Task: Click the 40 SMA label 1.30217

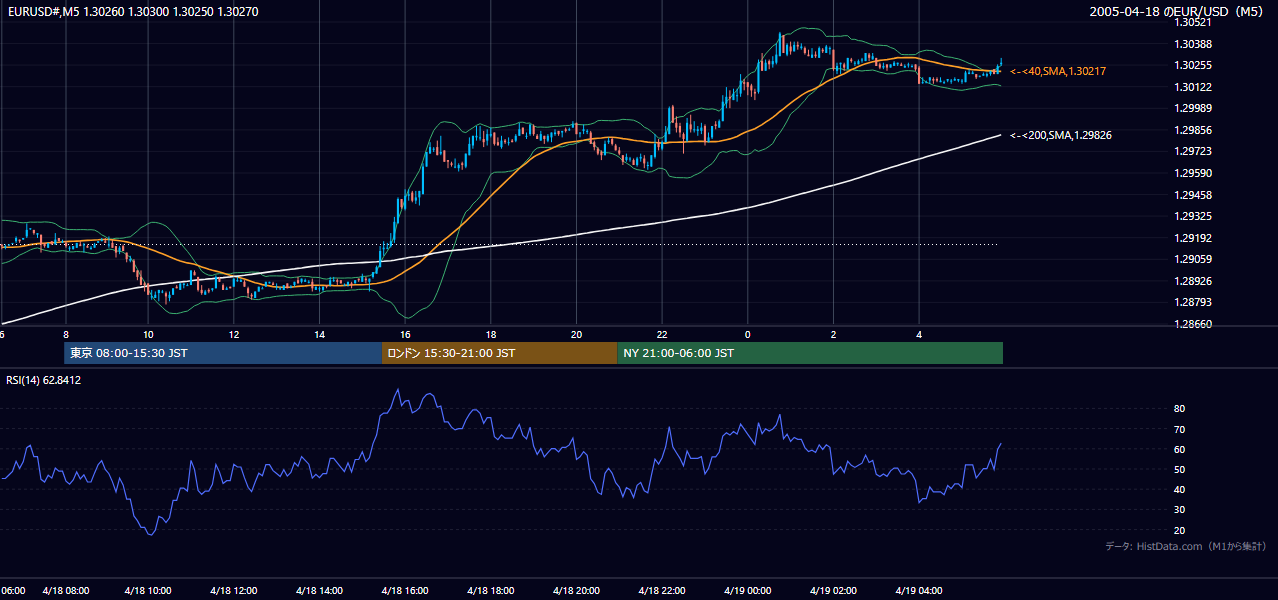Action: pyautogui.click(x=1058, y=71)
